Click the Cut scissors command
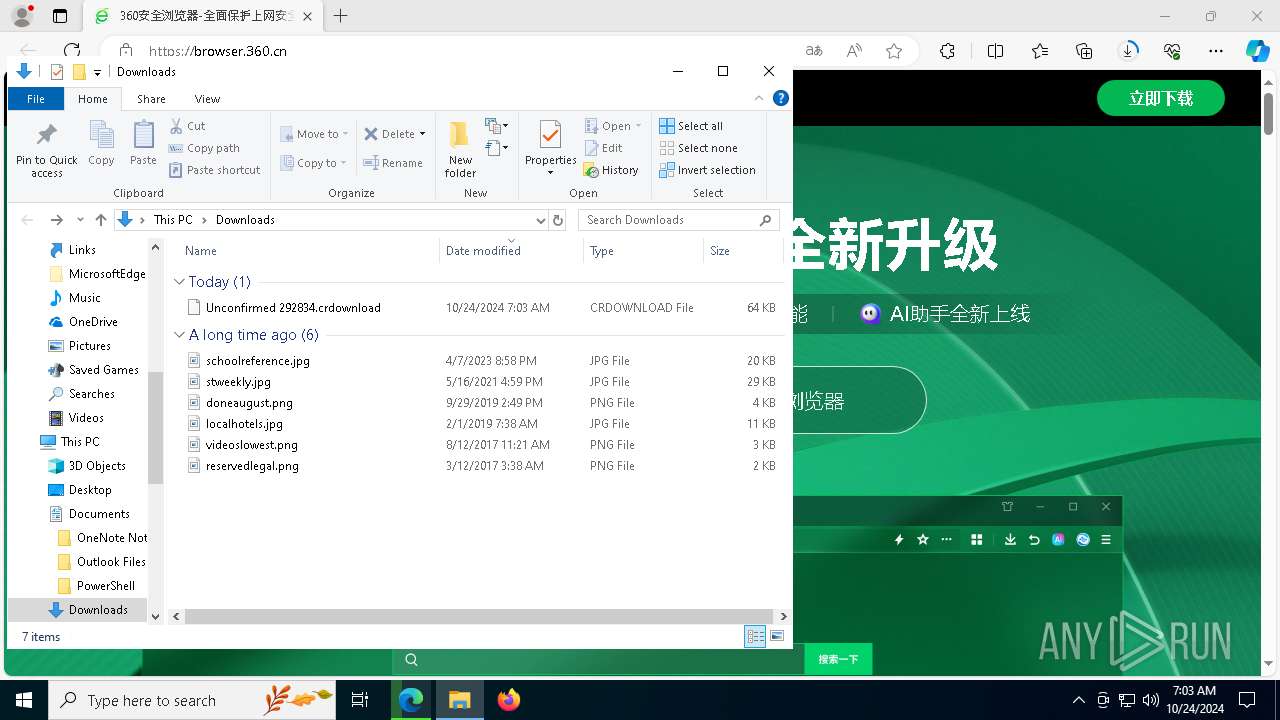Image resolution: width=1280 pixels, height=720 pixels. 188,126
